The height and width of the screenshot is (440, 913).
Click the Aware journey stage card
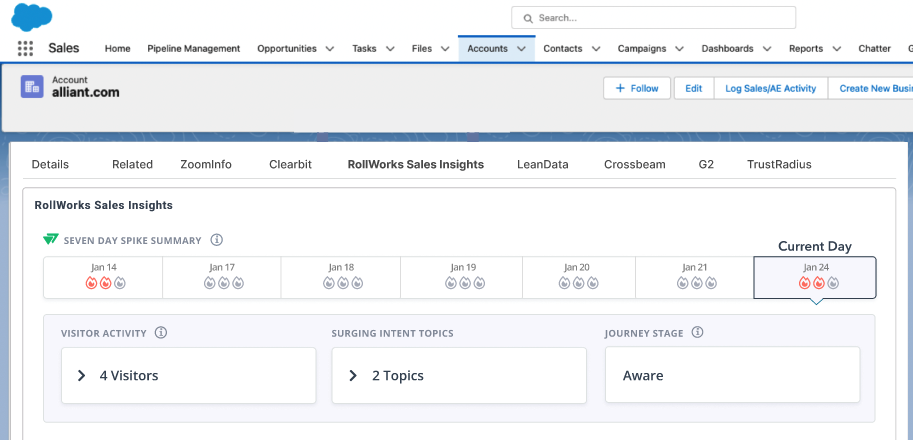pyautogui.click(x=732, y=375)
